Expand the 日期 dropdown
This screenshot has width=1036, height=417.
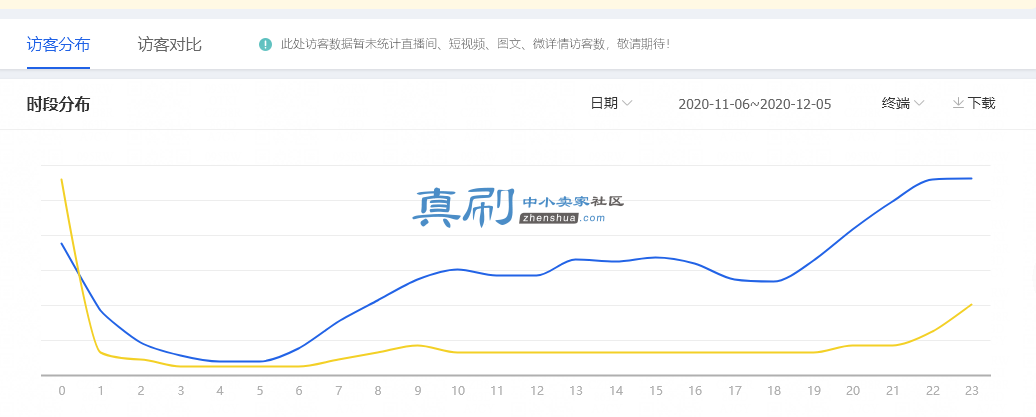(x=611, y=103)
